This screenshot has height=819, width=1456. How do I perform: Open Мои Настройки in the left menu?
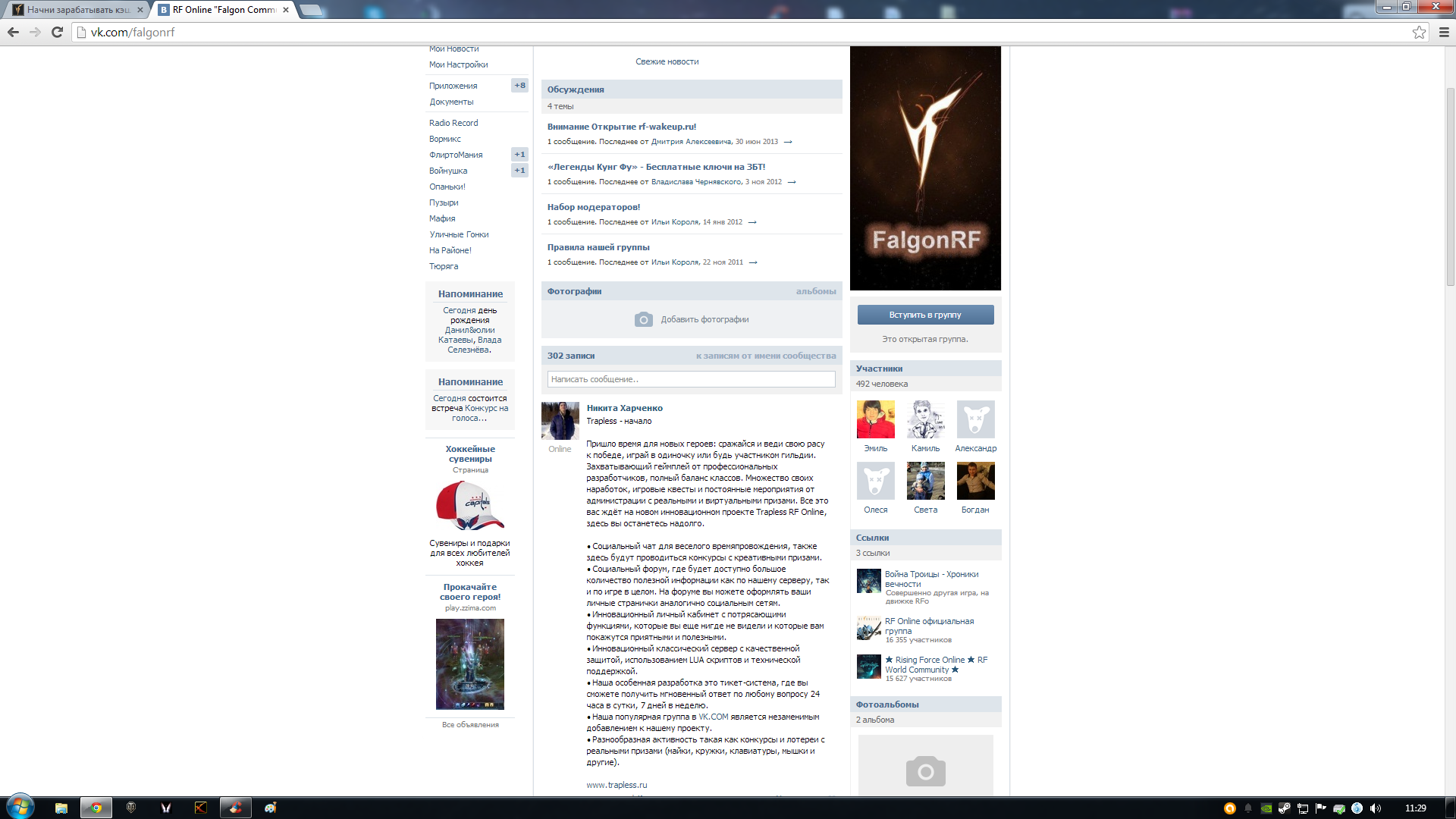[458, 65]
